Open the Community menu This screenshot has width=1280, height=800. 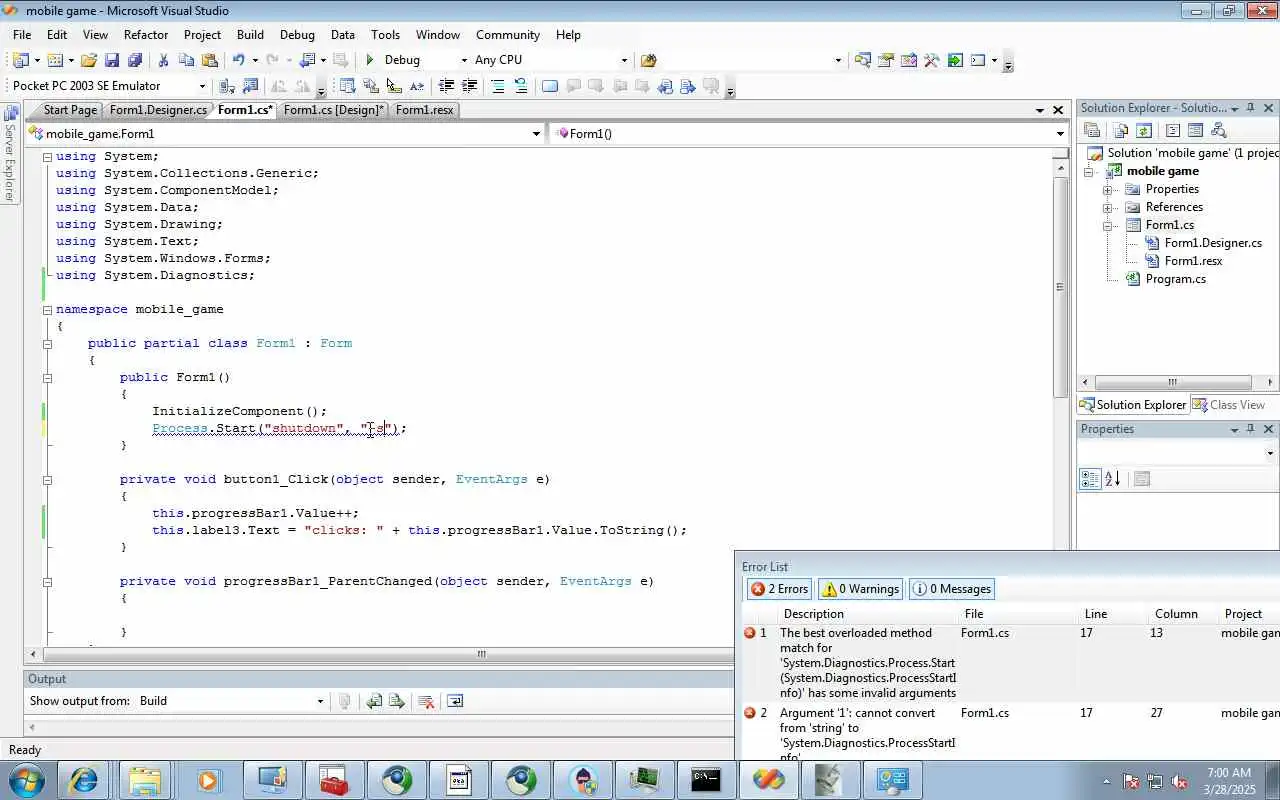pos(508,34)
